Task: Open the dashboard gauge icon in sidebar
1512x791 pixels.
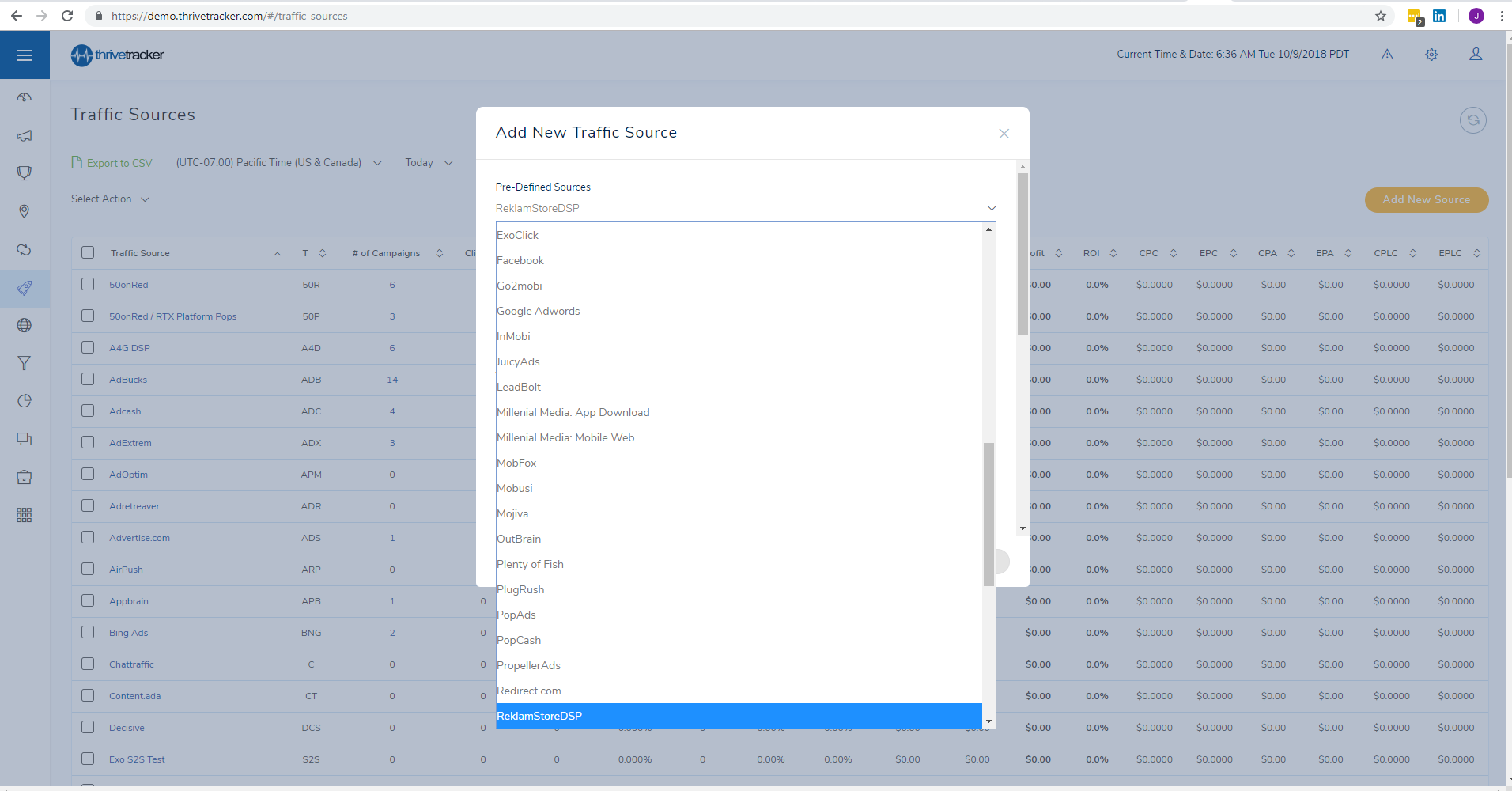Action: coord(25,97)
